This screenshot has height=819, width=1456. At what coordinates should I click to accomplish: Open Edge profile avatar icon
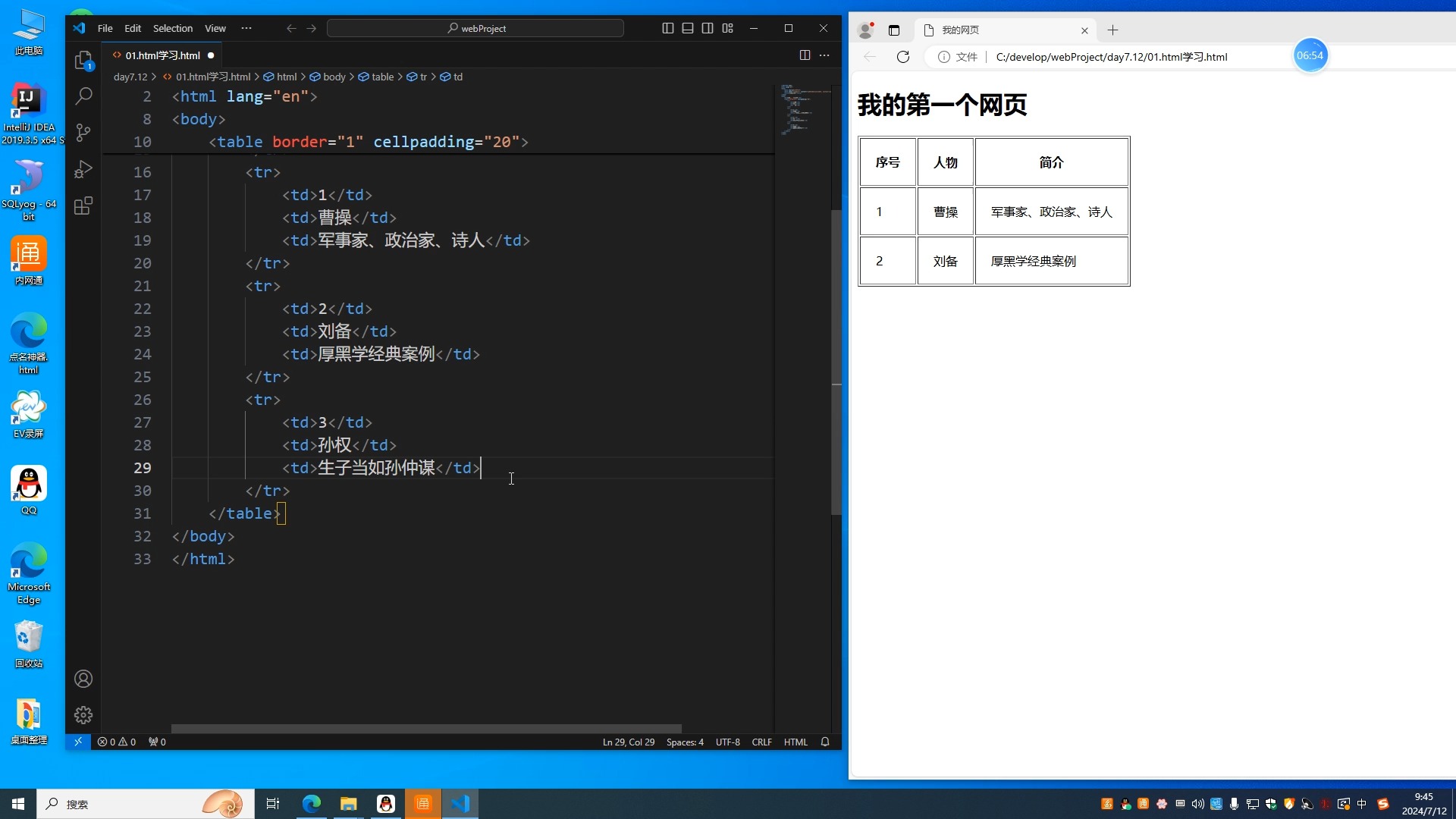point(865,30)
